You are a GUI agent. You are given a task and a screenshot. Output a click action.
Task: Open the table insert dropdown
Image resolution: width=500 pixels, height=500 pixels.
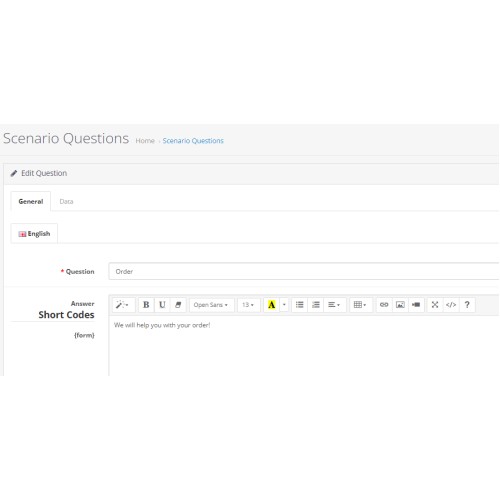click(x=361, y=305)
